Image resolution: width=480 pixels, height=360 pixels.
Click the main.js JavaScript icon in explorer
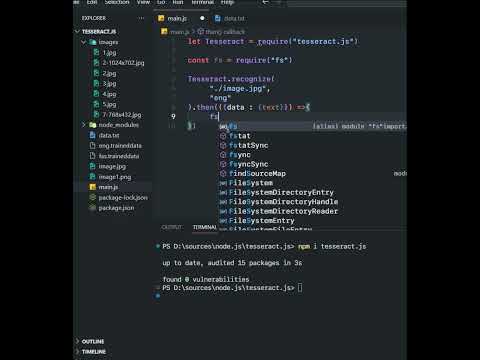coord(93,187)
